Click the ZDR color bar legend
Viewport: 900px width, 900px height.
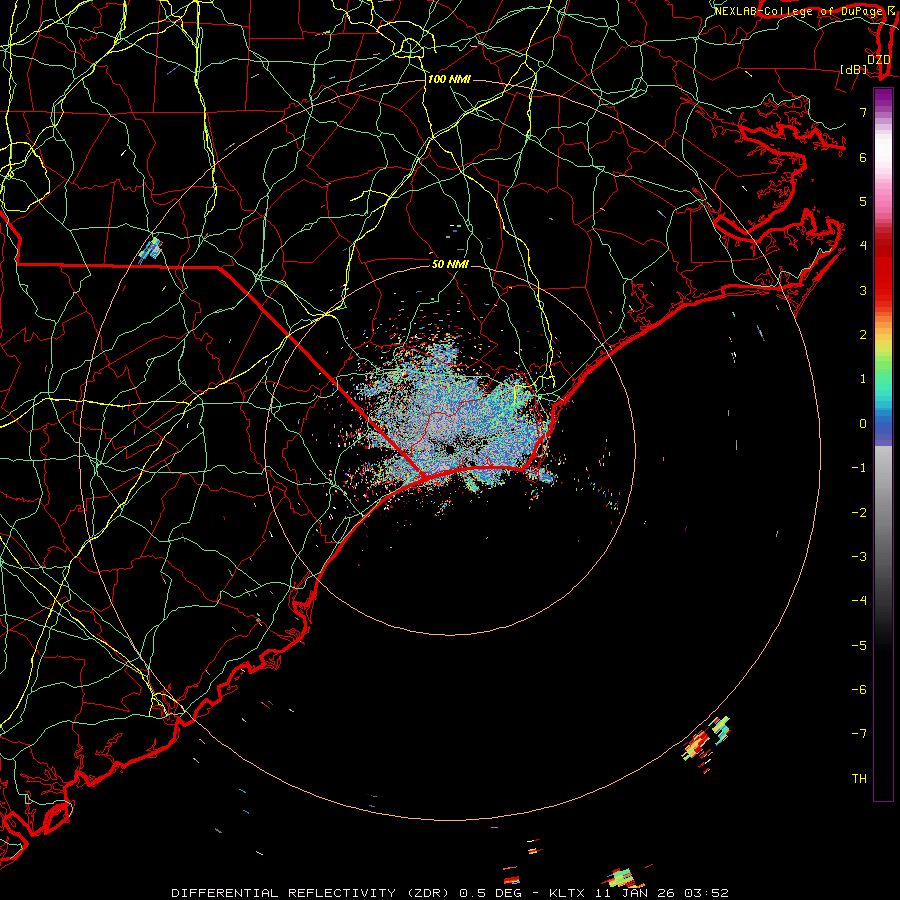point(883,444)
